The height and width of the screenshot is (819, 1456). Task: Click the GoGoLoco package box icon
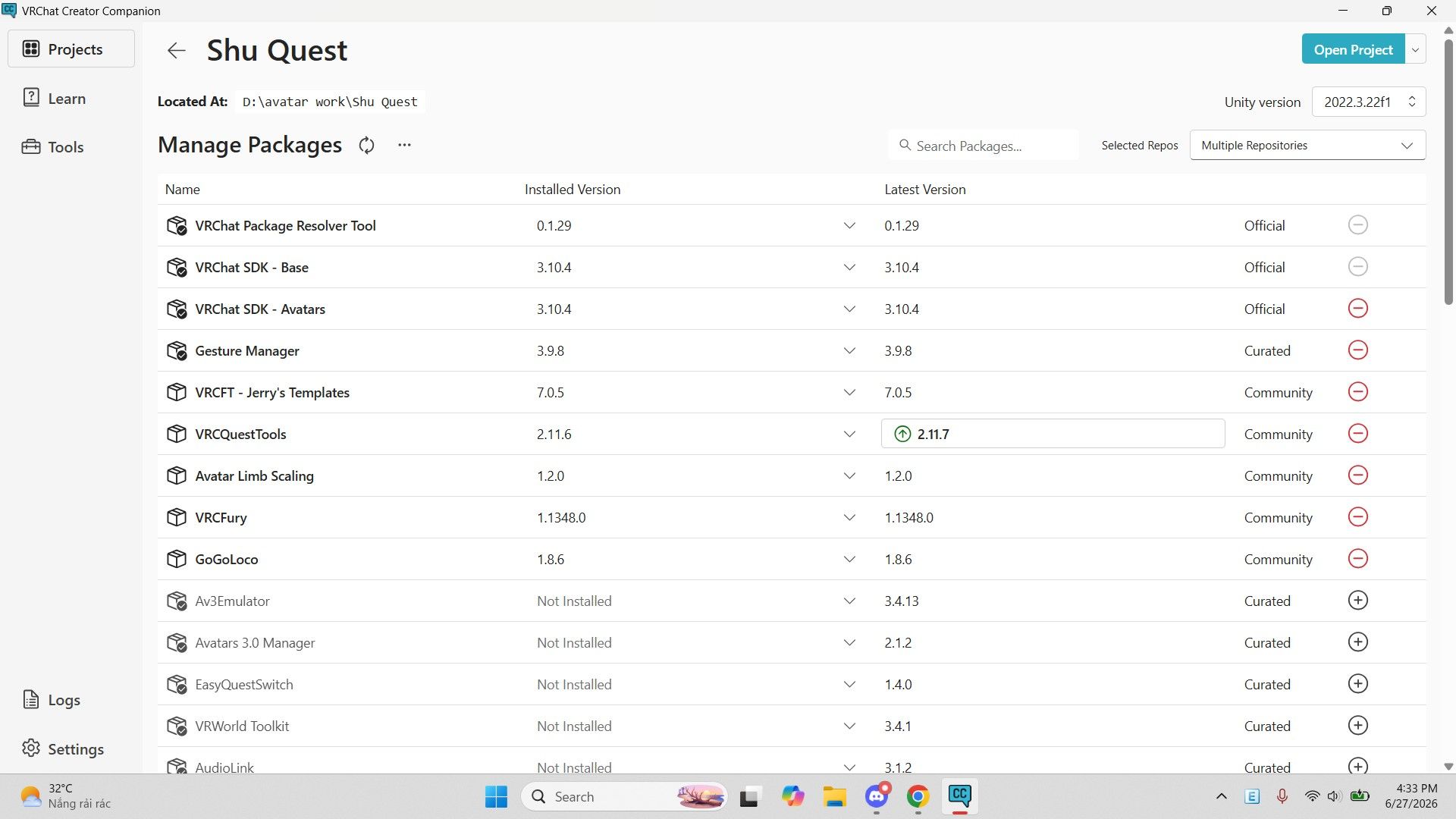[176, 559]
